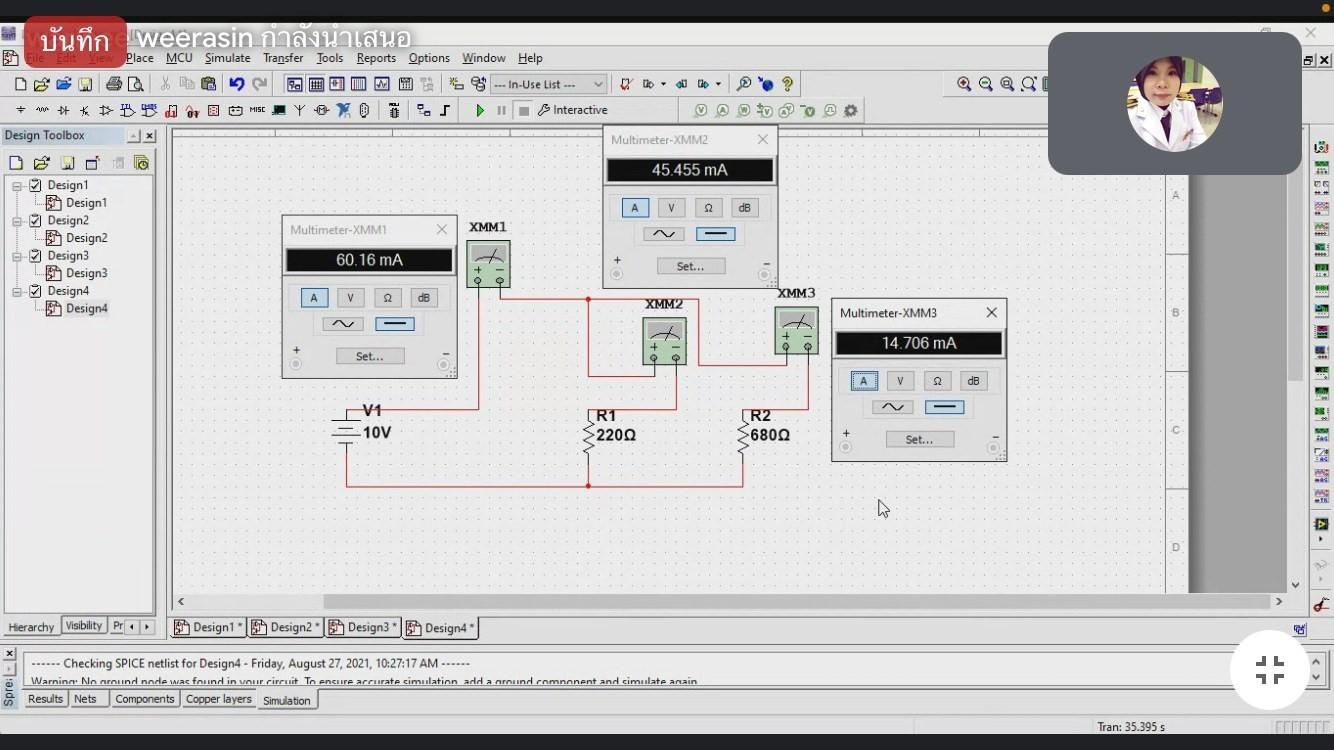This screenshot has height=750, width=1334.
Task: Click the Place Diode component icon
Action: point(63,110)
